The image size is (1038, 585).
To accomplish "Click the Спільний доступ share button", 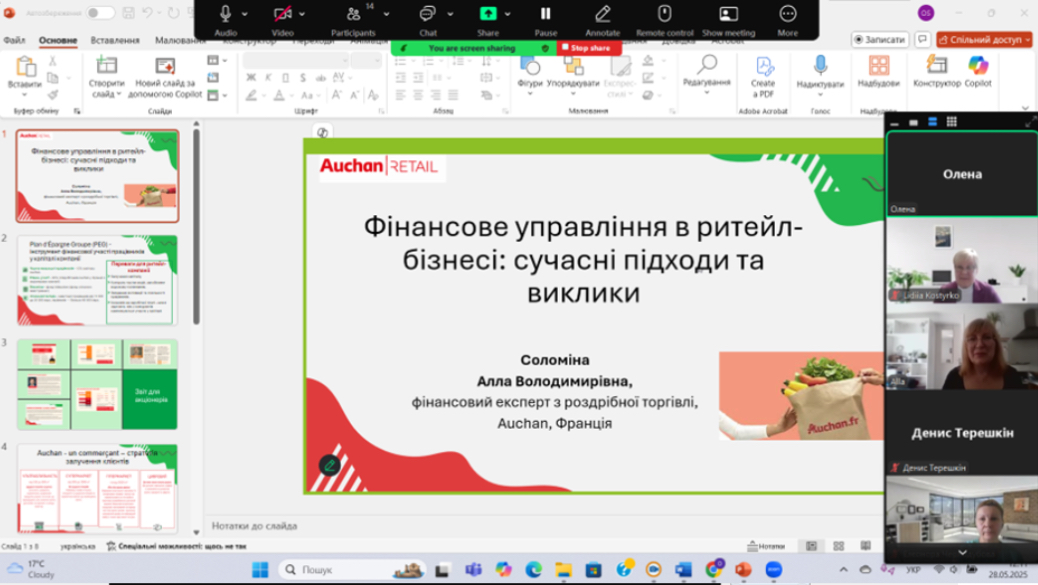I will click(x=984, y=40).
